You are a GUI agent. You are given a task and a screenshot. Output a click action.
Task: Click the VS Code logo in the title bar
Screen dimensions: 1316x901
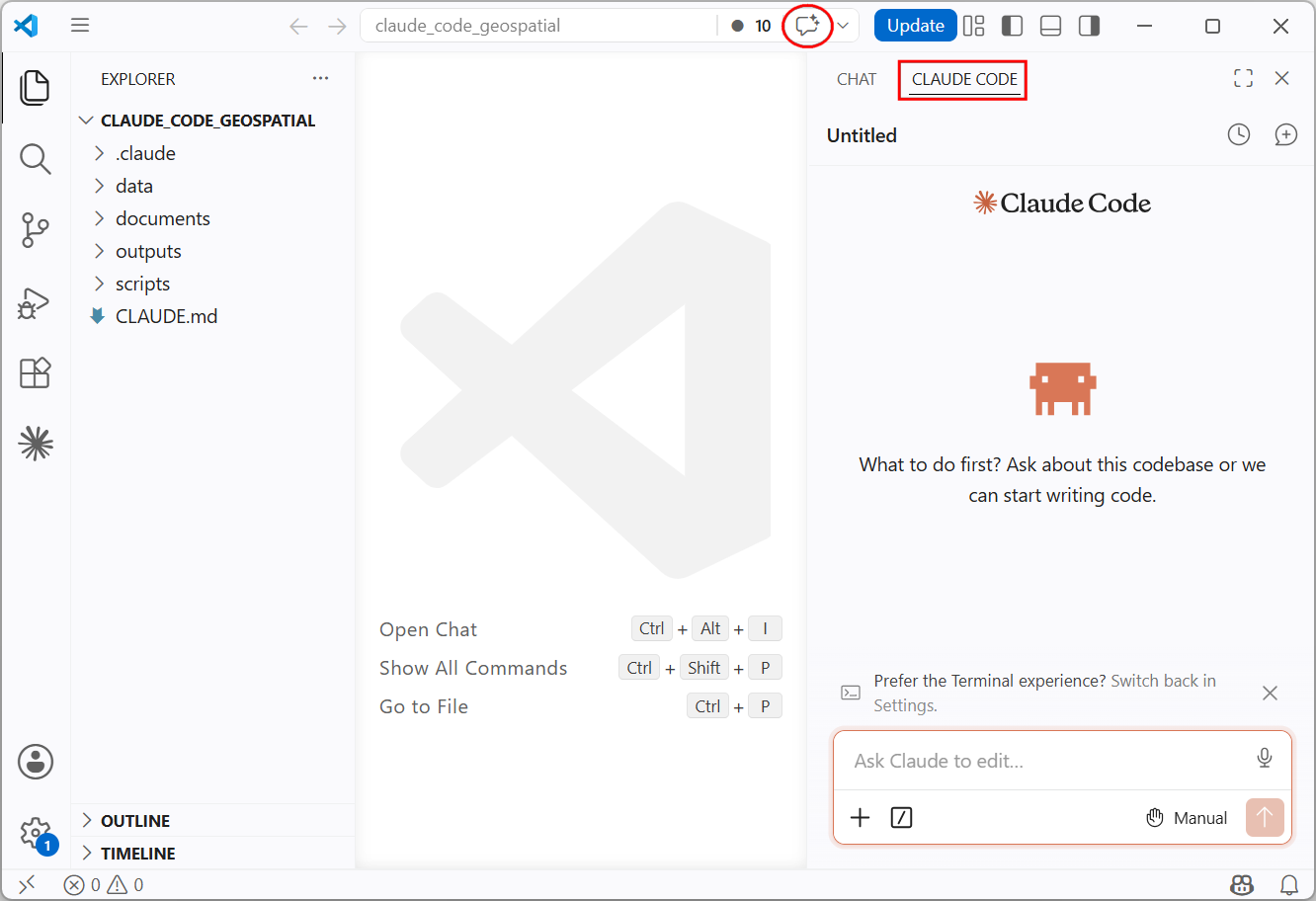[27, 26]
